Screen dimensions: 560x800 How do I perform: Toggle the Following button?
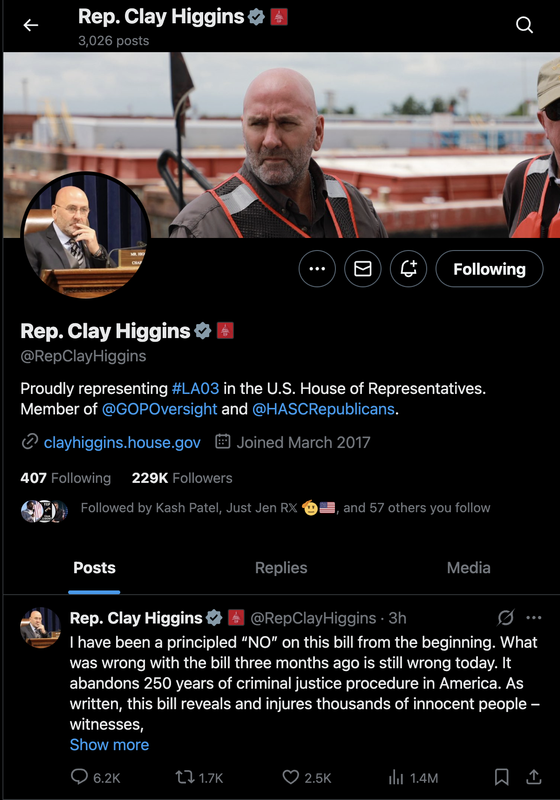pyautogui.click(x=489, y=269)
